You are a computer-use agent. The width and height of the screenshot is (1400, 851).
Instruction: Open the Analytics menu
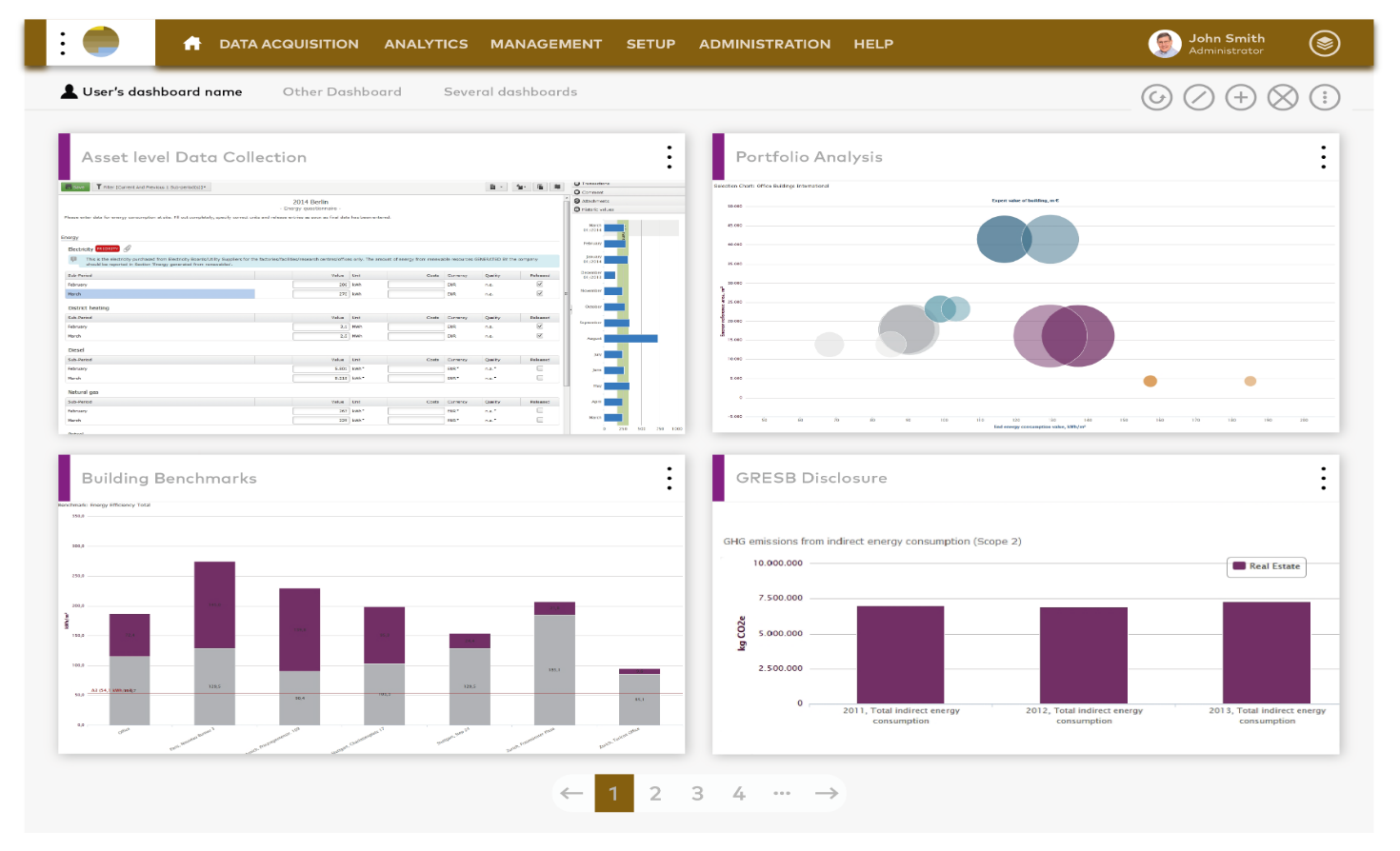click(426, 44)
